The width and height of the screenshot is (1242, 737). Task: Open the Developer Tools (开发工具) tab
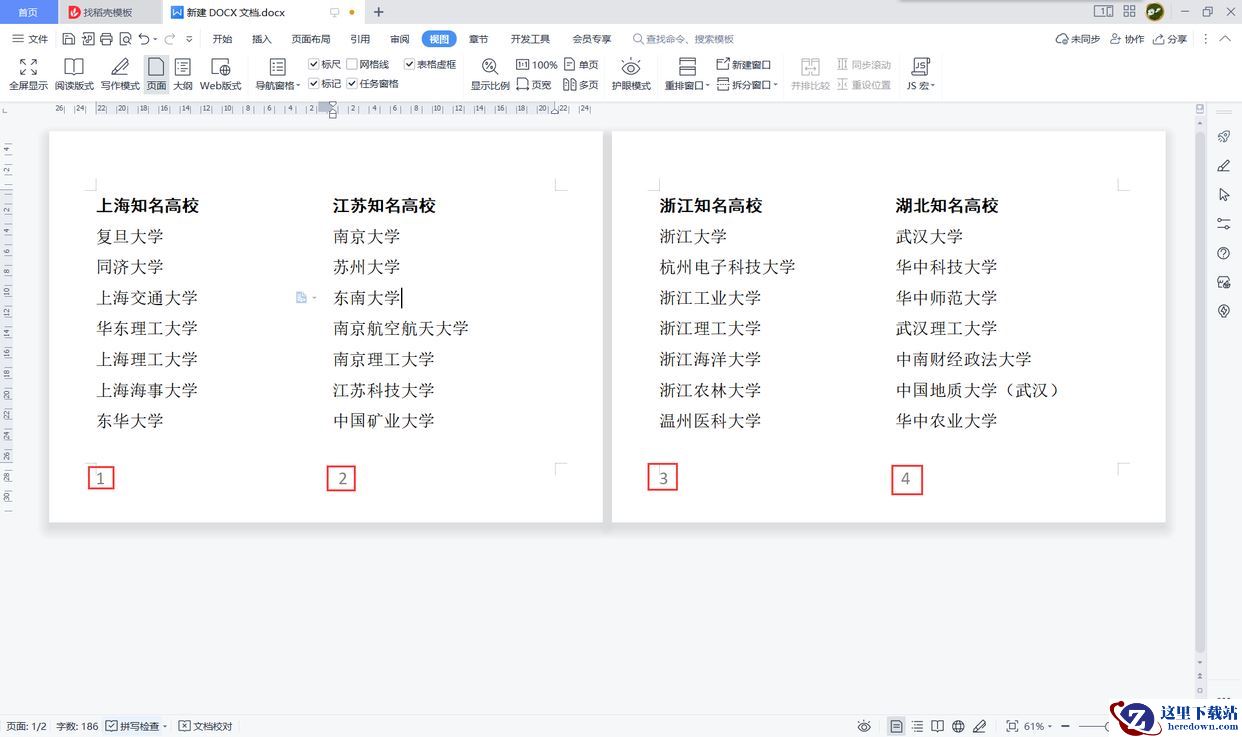pos(530,39)
